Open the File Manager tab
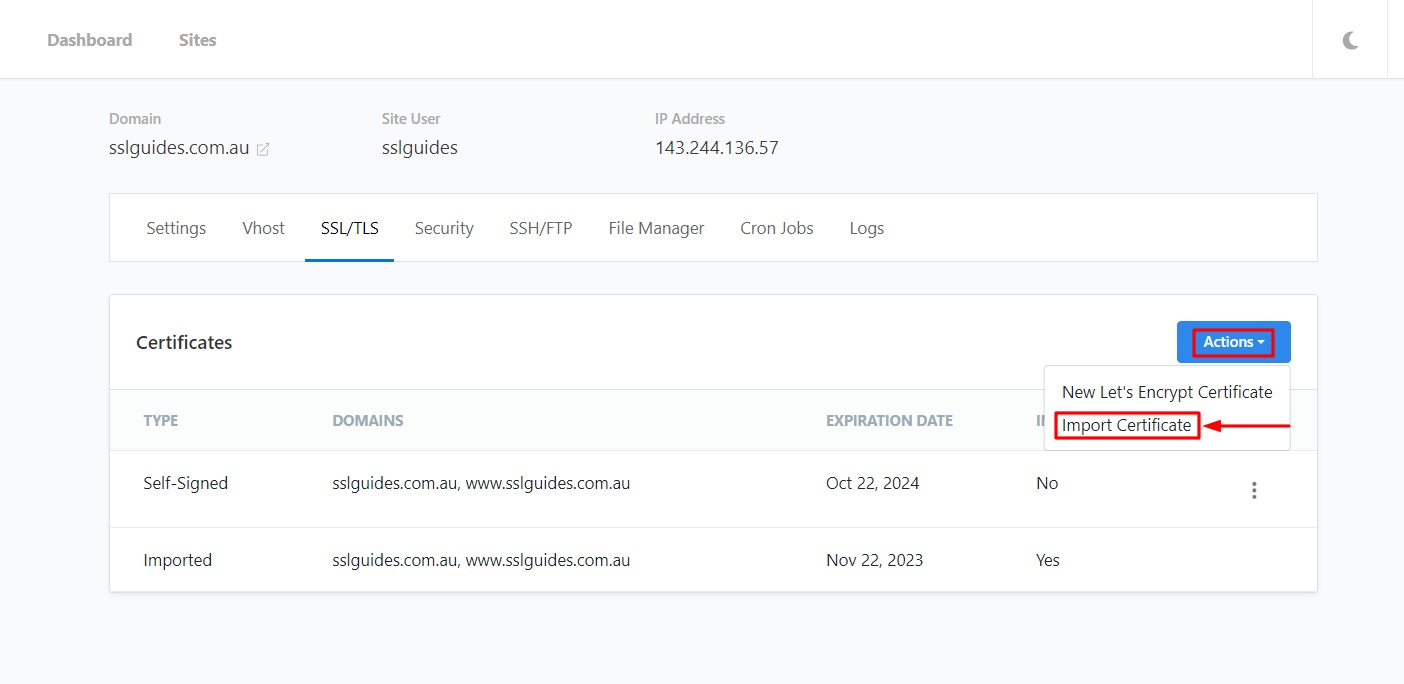1404x684 pixels. click(656, 228)
